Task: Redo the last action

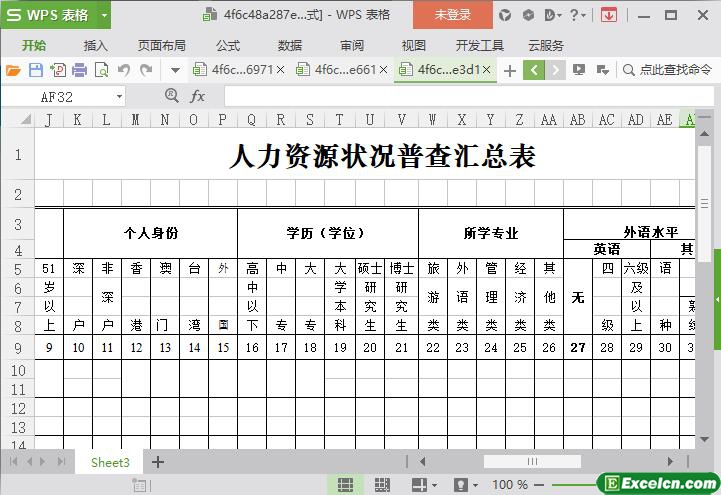Action: tap(146, 70)
